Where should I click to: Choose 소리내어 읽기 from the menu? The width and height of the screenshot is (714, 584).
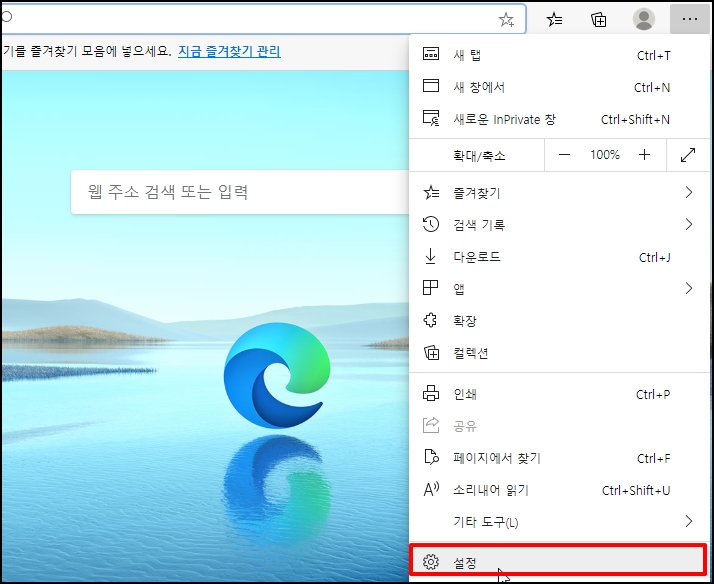point(559,490)
